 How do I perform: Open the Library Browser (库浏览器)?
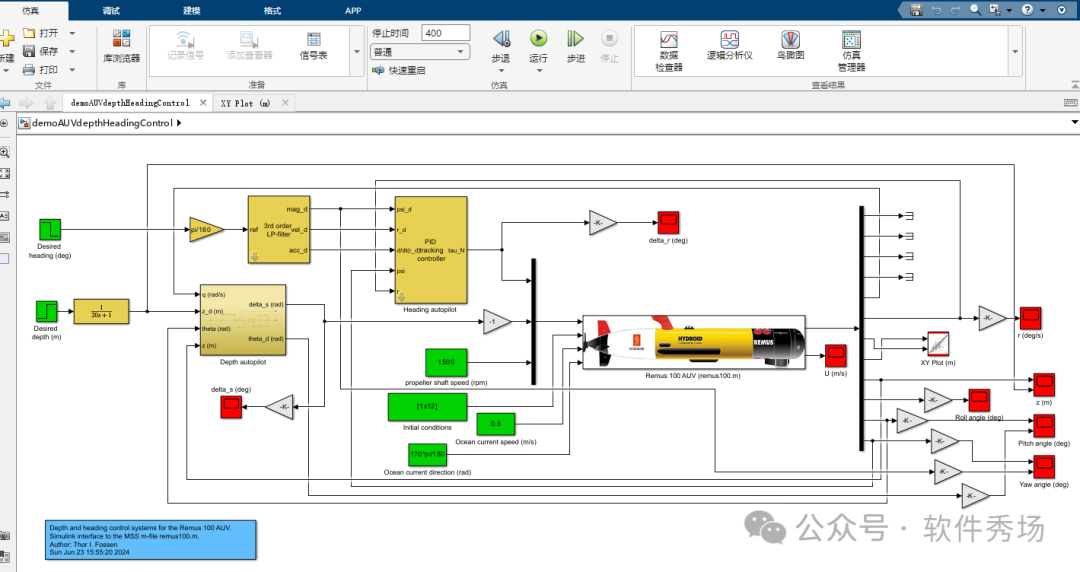(121, 45)
